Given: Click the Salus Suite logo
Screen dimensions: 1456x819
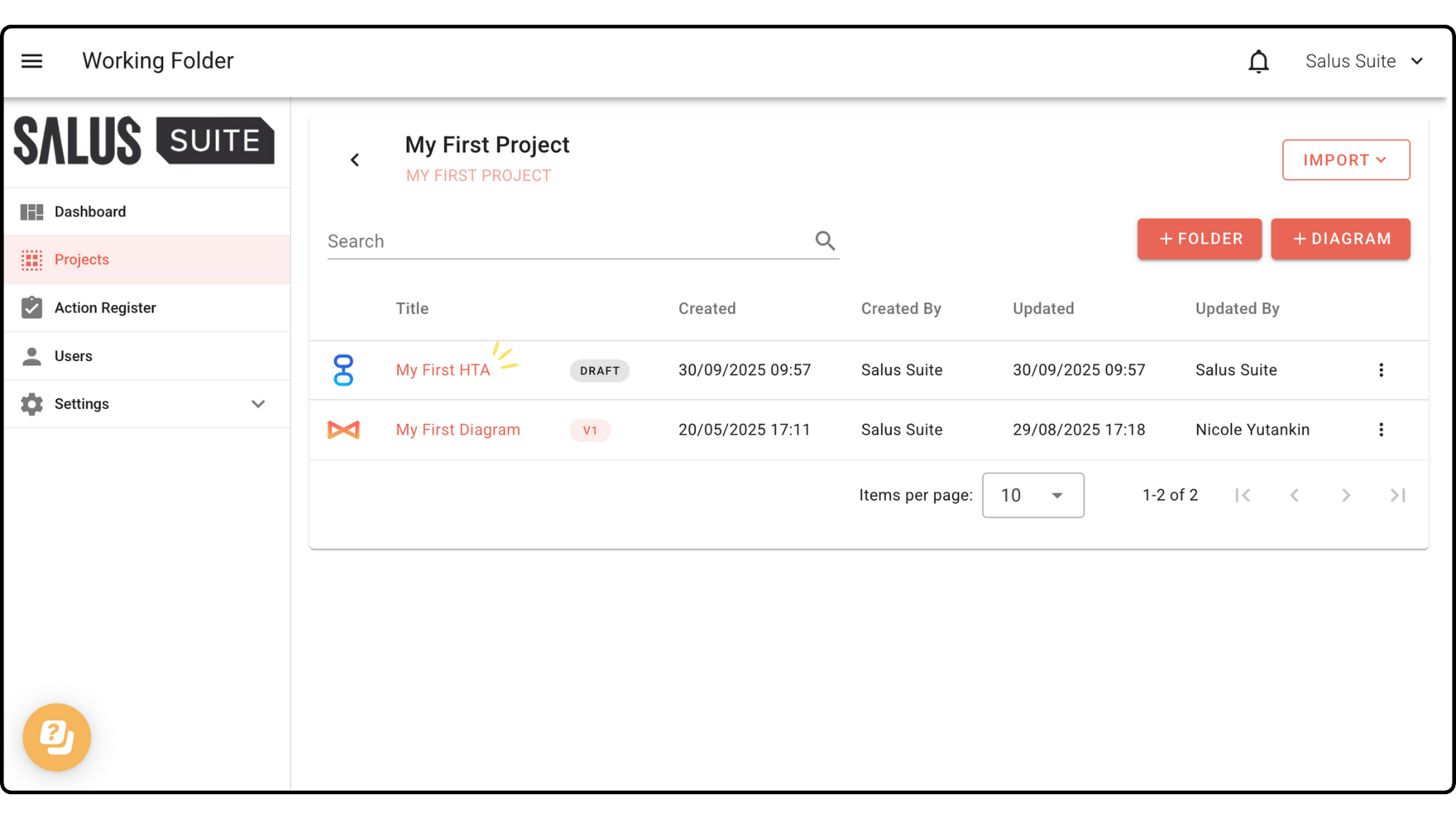Looking at the screenshot, I should pyautogui.click(x=144, y=141).
